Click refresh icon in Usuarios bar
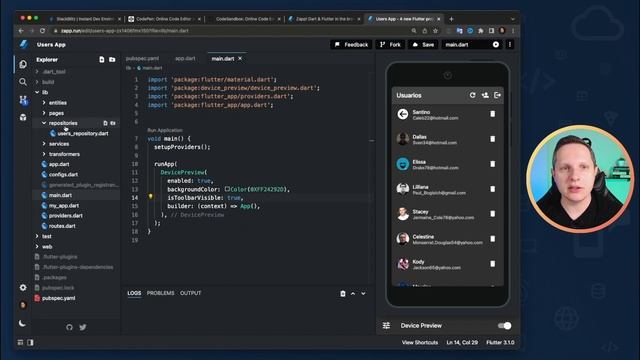640x360 pixels. (x=473, y=95)
